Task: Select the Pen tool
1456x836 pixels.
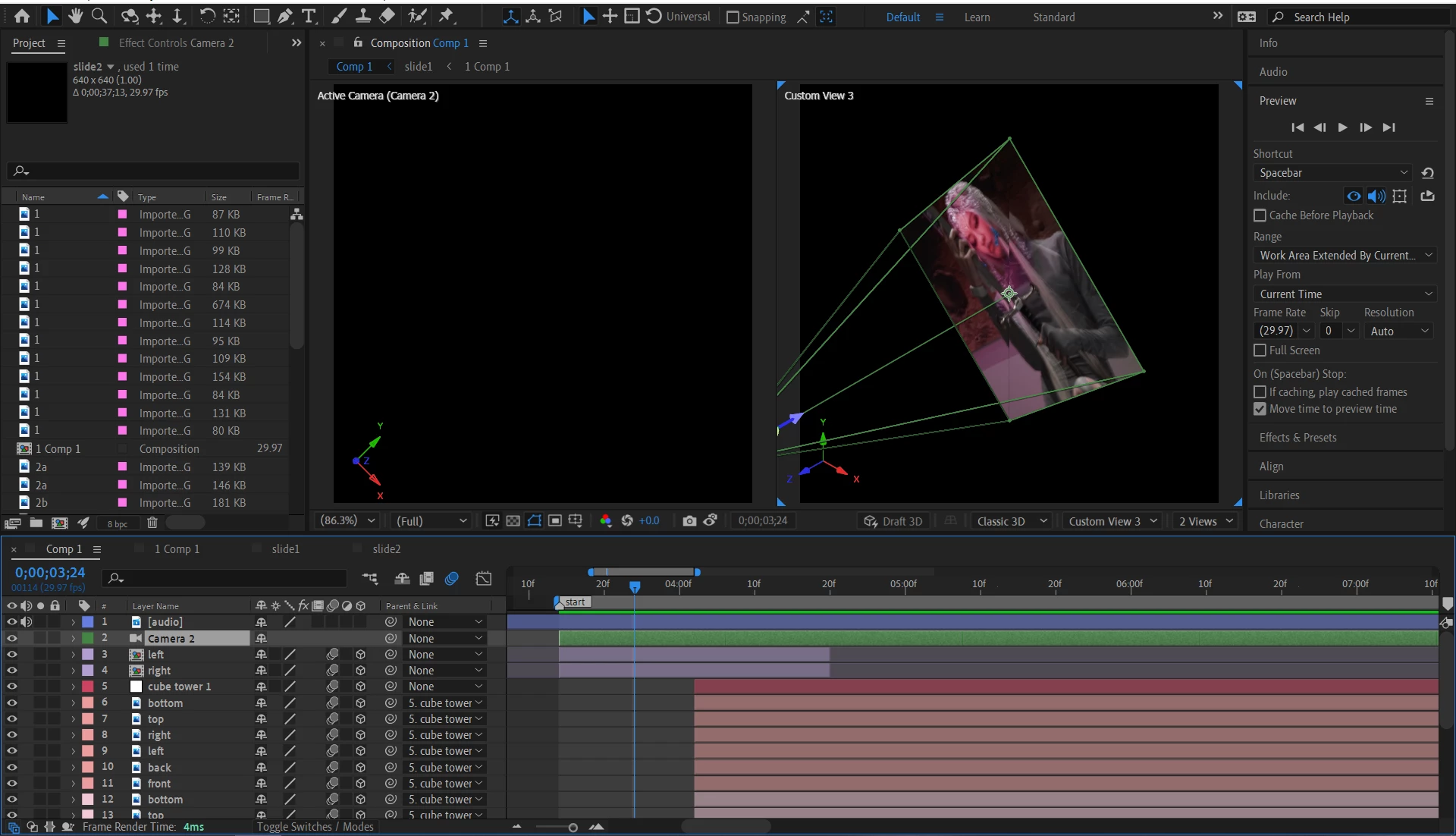Action: [285, 16]
